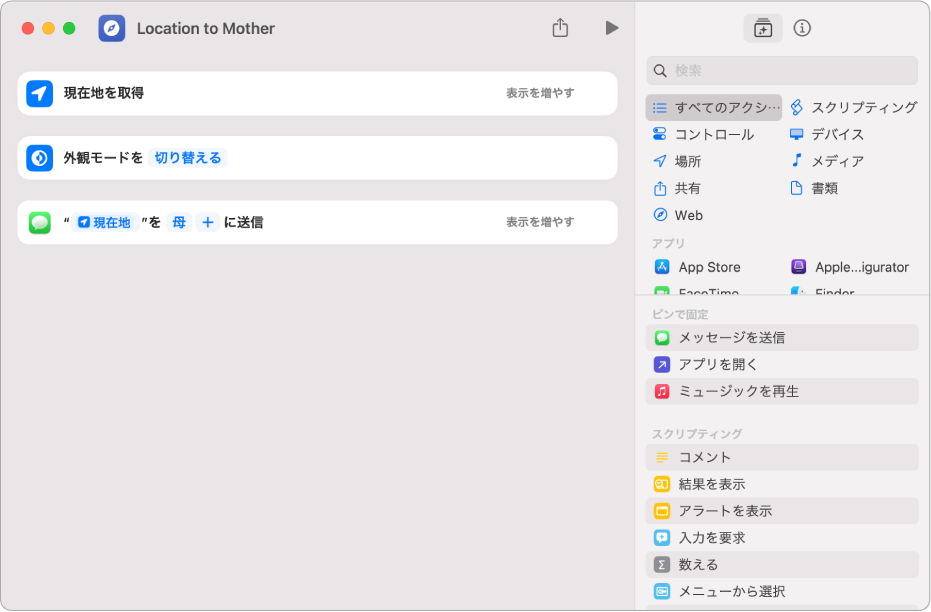Click the Location to Mother title
The height and width of the screenshot is (612, 931).
pyautogui.click(x=205, y=28)
